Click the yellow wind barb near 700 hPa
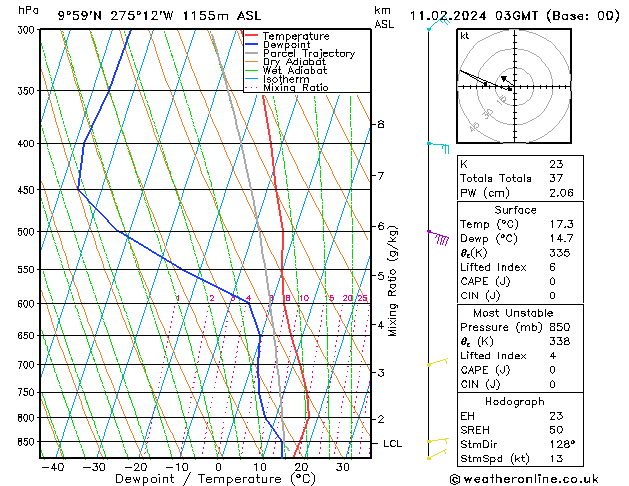 tap(435, 363)
